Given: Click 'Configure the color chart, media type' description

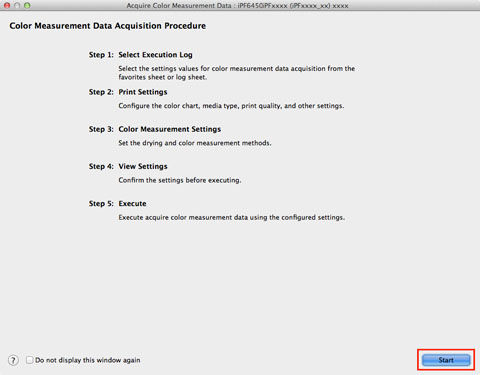Looking at the screenshot, I should click(x=231, y=106).
